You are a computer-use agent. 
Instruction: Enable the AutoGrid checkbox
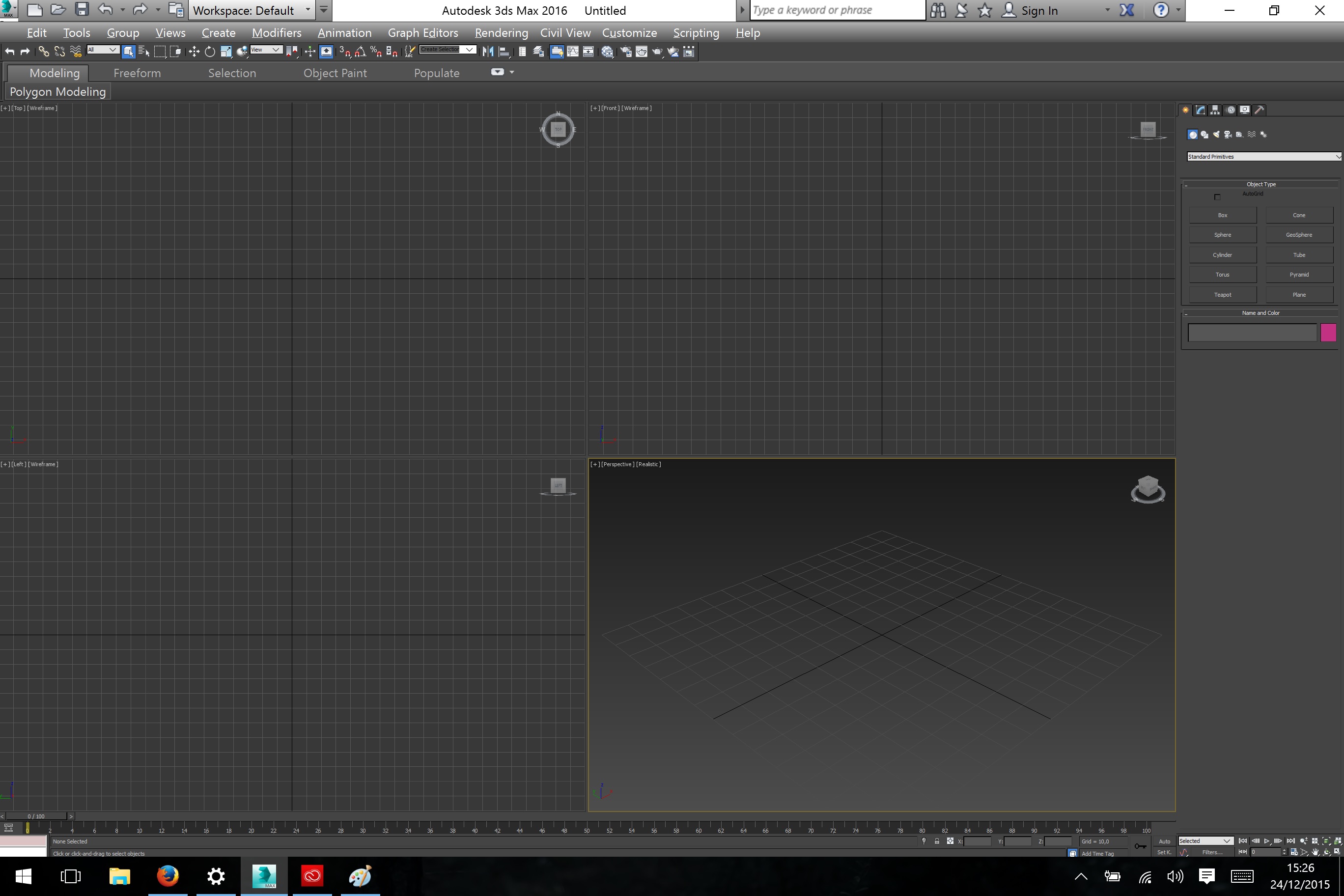tap(1217, 197)
